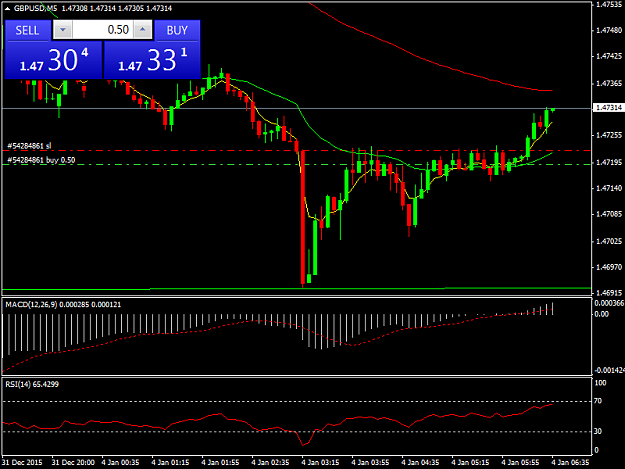This screenshot has height=469, width=625.
Task: Click the 1.47480 price scale label
Action: click(609, 31)
